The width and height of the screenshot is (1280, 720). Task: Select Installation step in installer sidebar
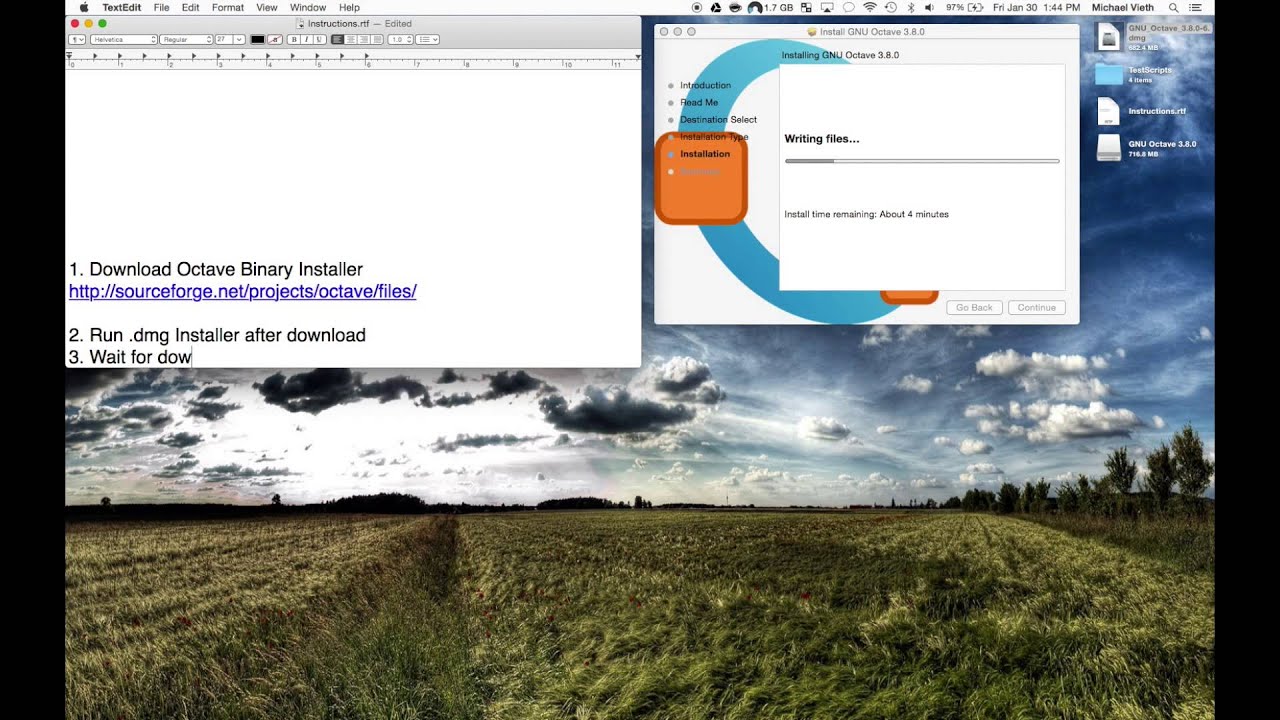(705, 154)
